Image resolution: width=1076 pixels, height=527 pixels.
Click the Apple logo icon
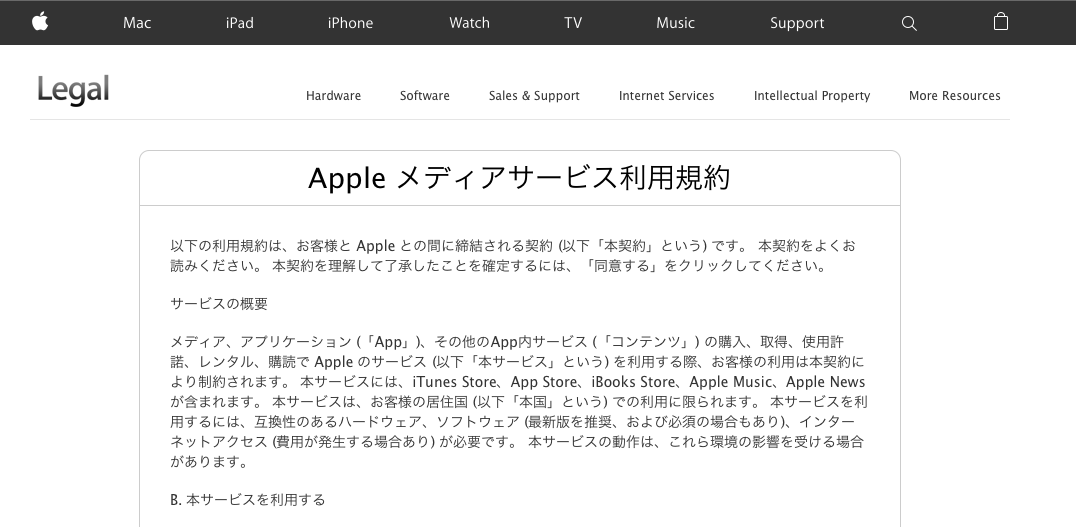(x=40, y=22)
